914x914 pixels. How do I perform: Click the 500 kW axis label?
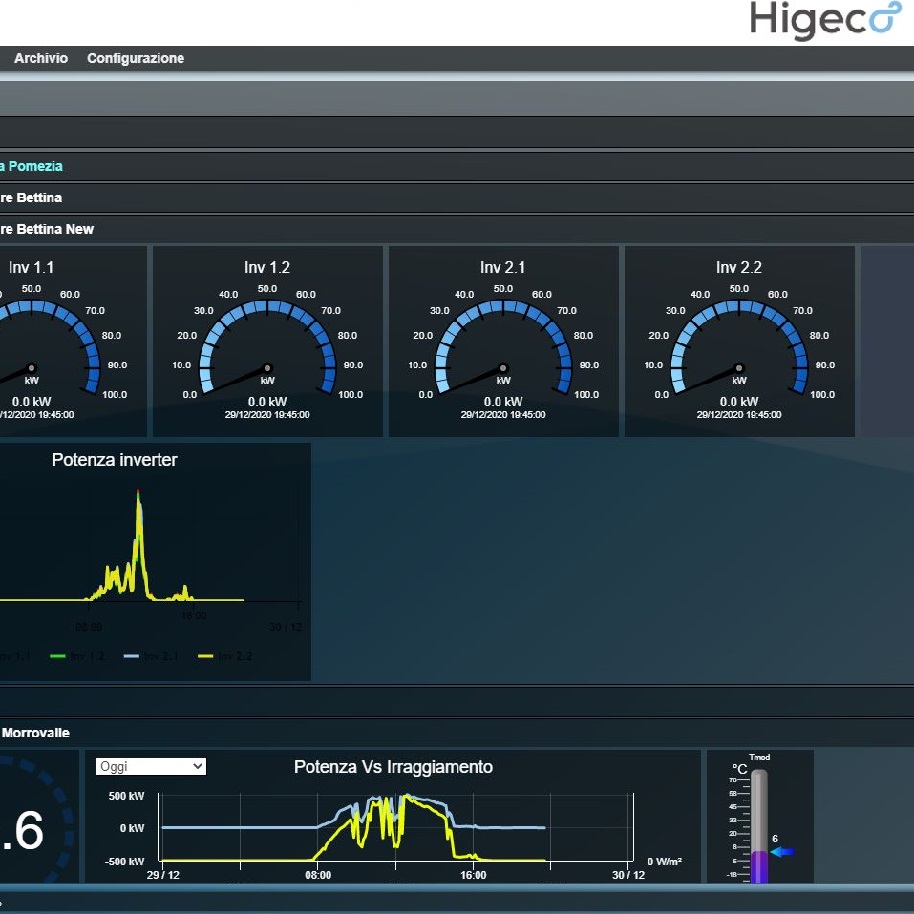click(x=126, y=796)
